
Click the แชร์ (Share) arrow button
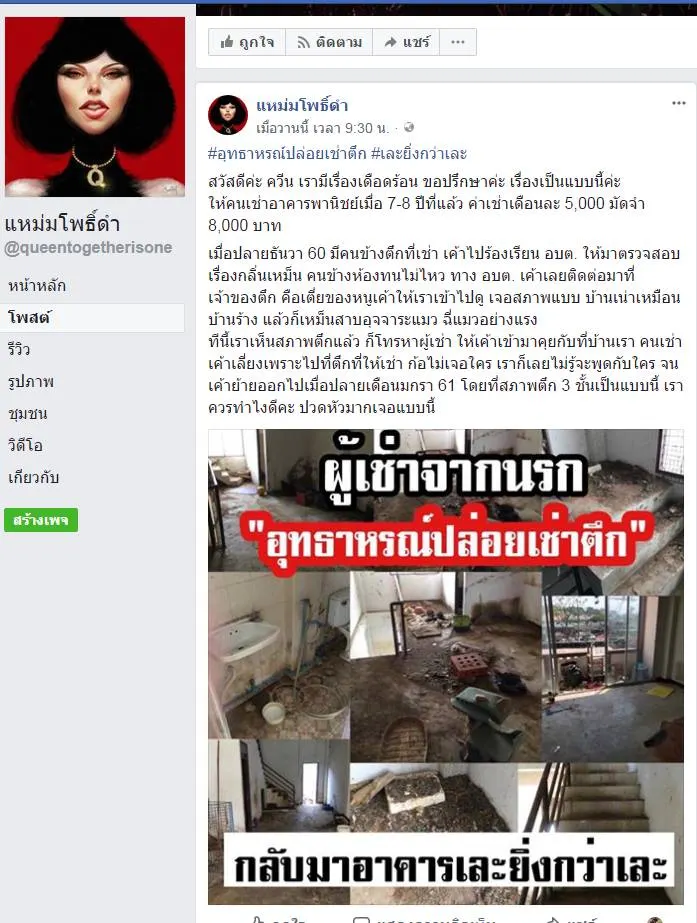[x=406, y=42]
